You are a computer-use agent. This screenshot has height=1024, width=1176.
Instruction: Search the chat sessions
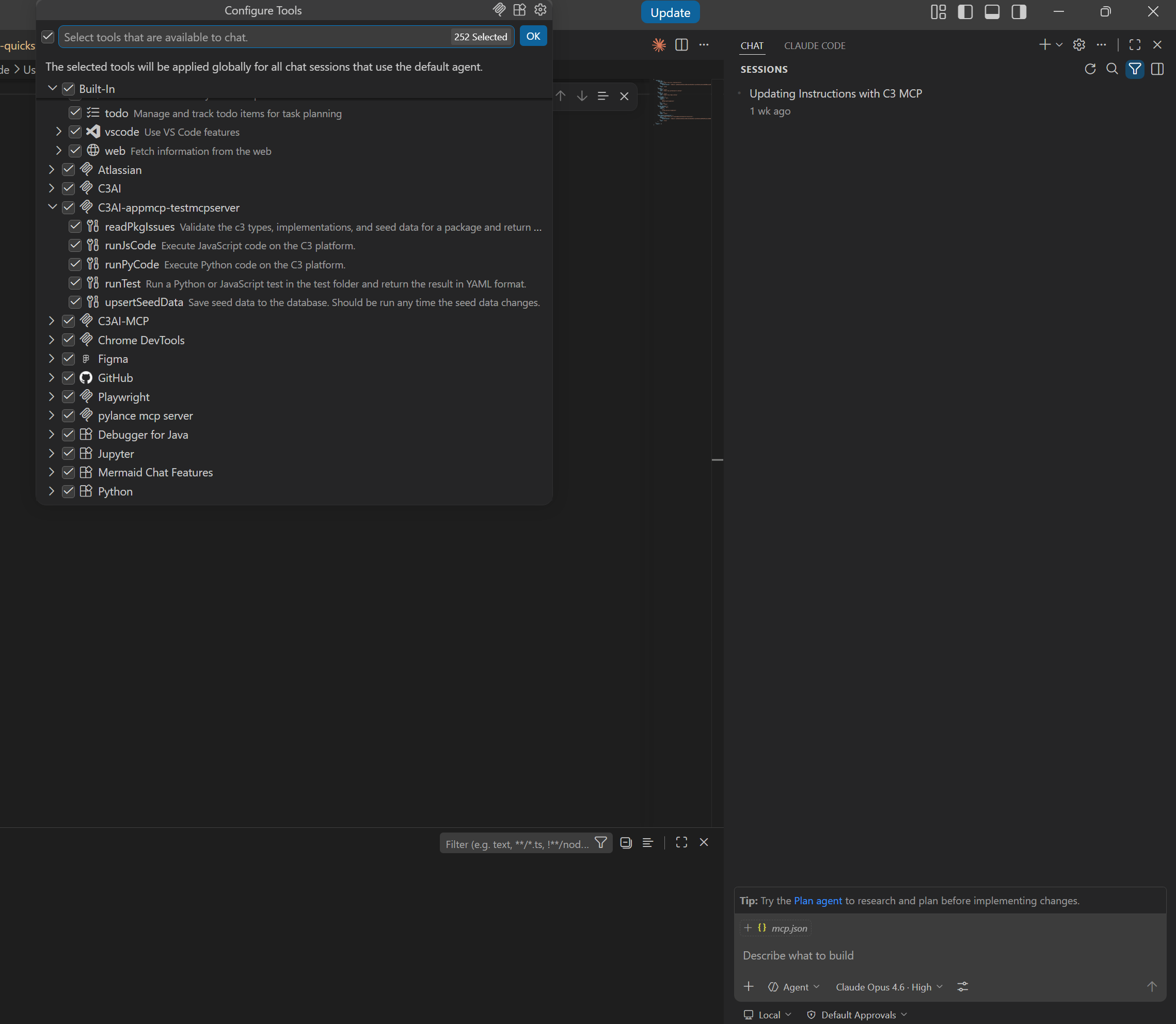tap(1112, 69)
